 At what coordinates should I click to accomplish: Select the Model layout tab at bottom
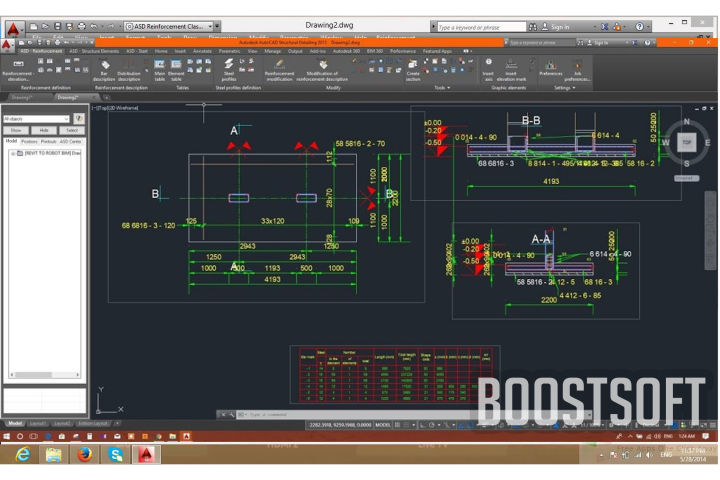[15, 424]
